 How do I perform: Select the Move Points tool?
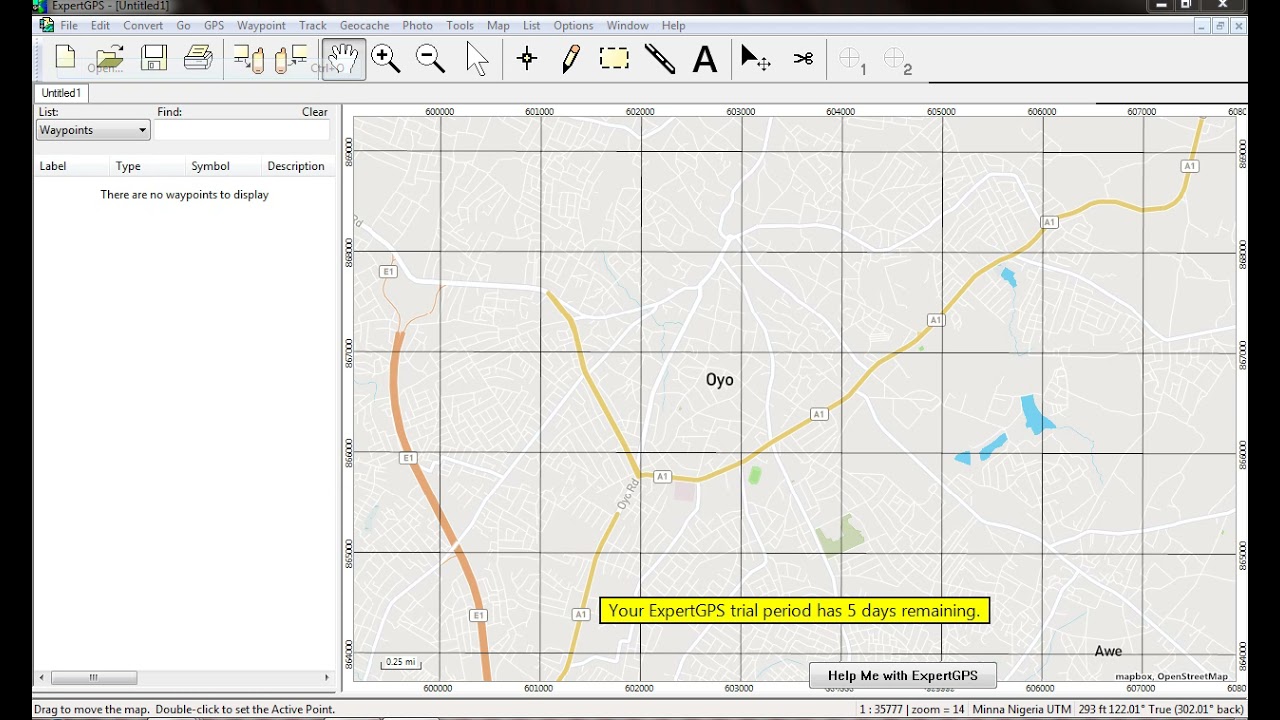(x=755, y=59)
